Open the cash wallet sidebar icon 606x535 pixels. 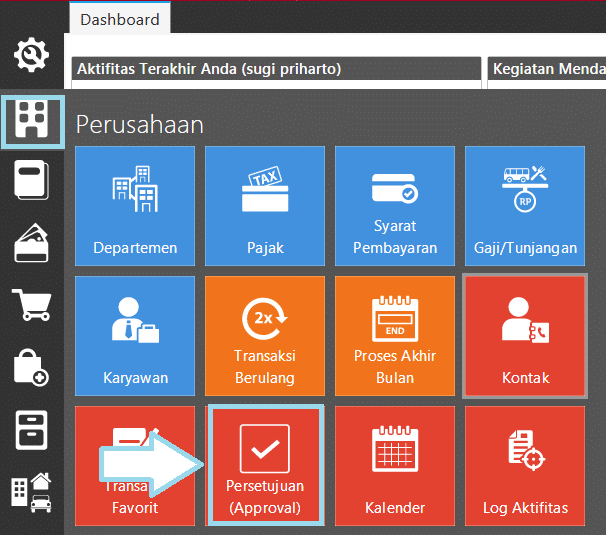(32, 243)
